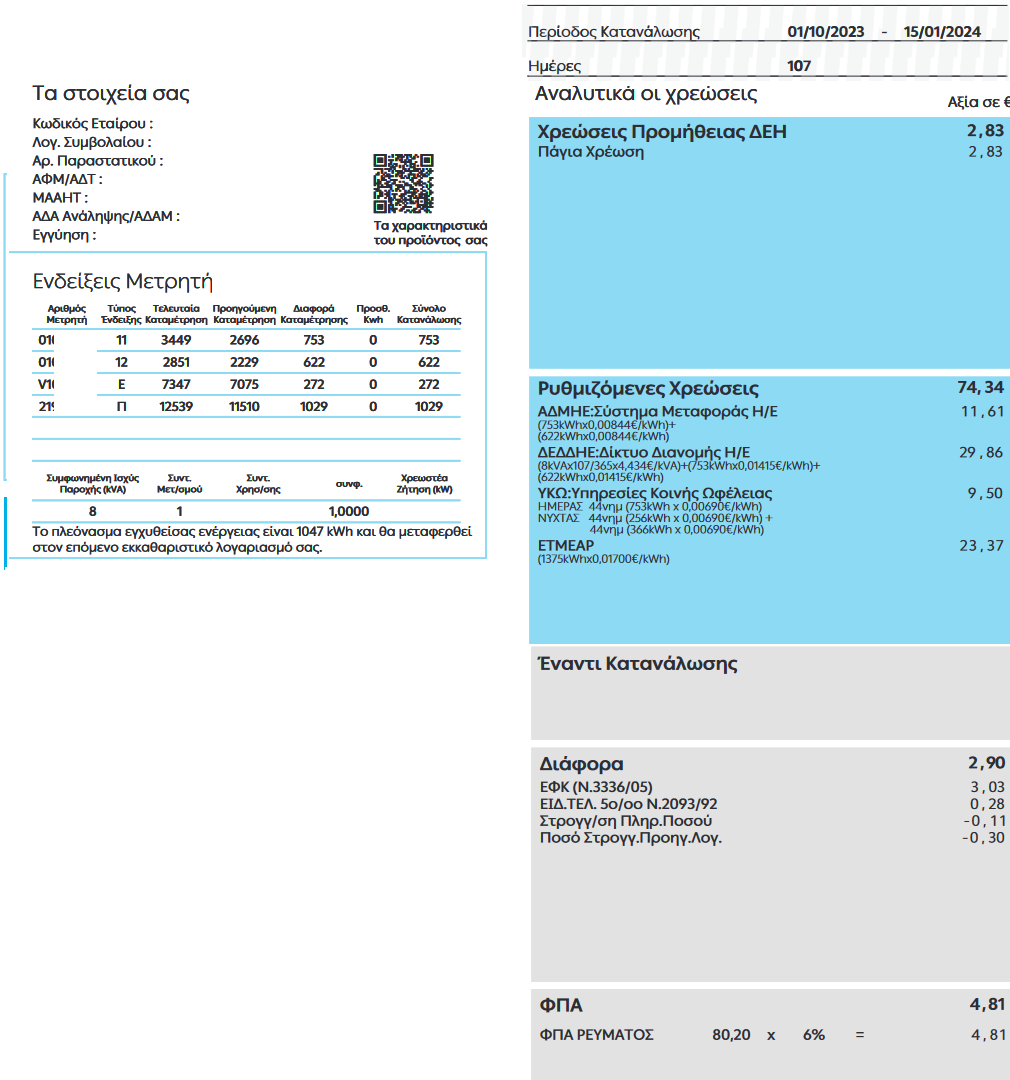Select the 'Διάφορα' section title

581,764
